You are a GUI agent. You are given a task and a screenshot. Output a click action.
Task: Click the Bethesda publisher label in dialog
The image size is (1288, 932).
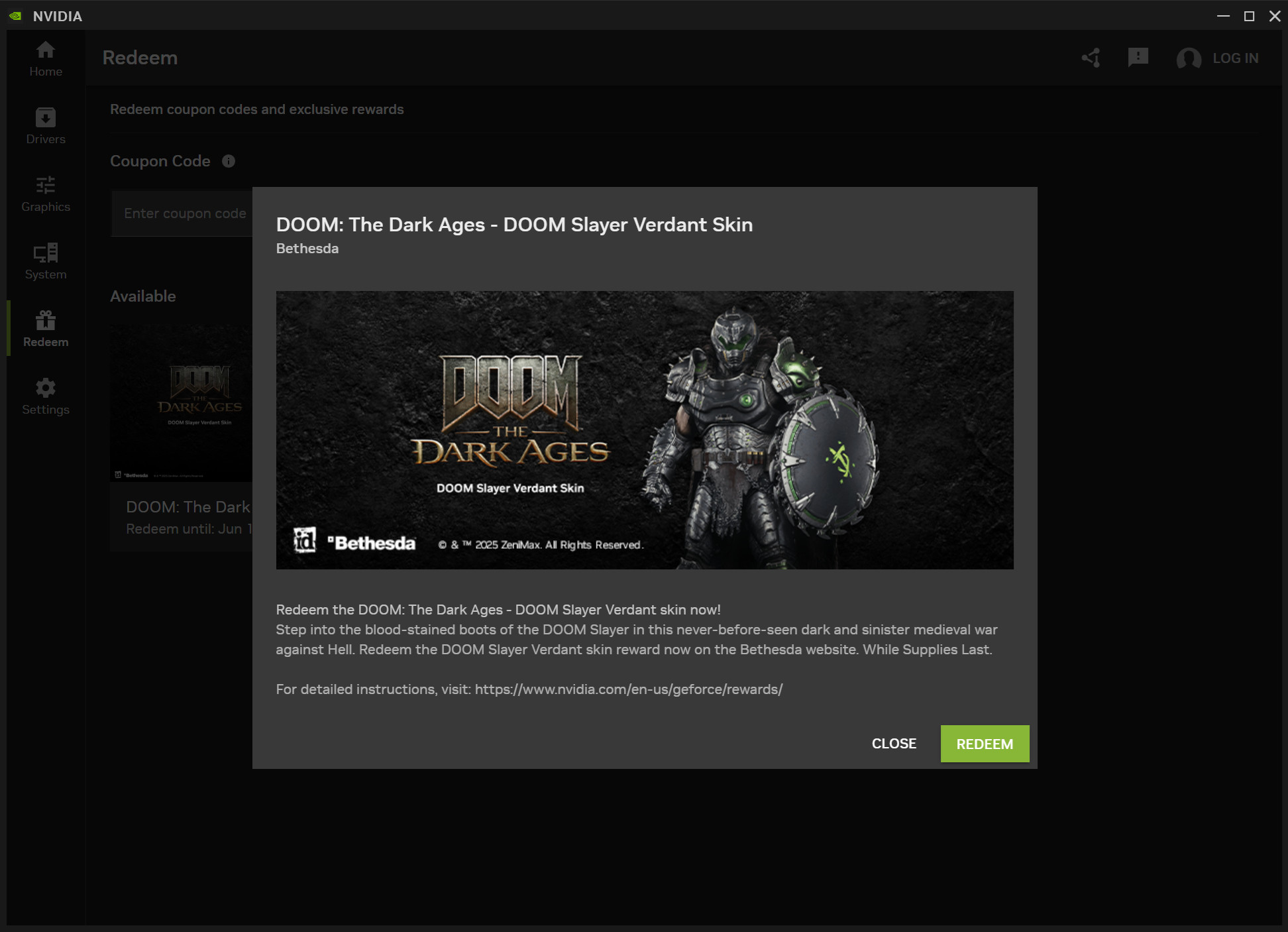point(307,249)
